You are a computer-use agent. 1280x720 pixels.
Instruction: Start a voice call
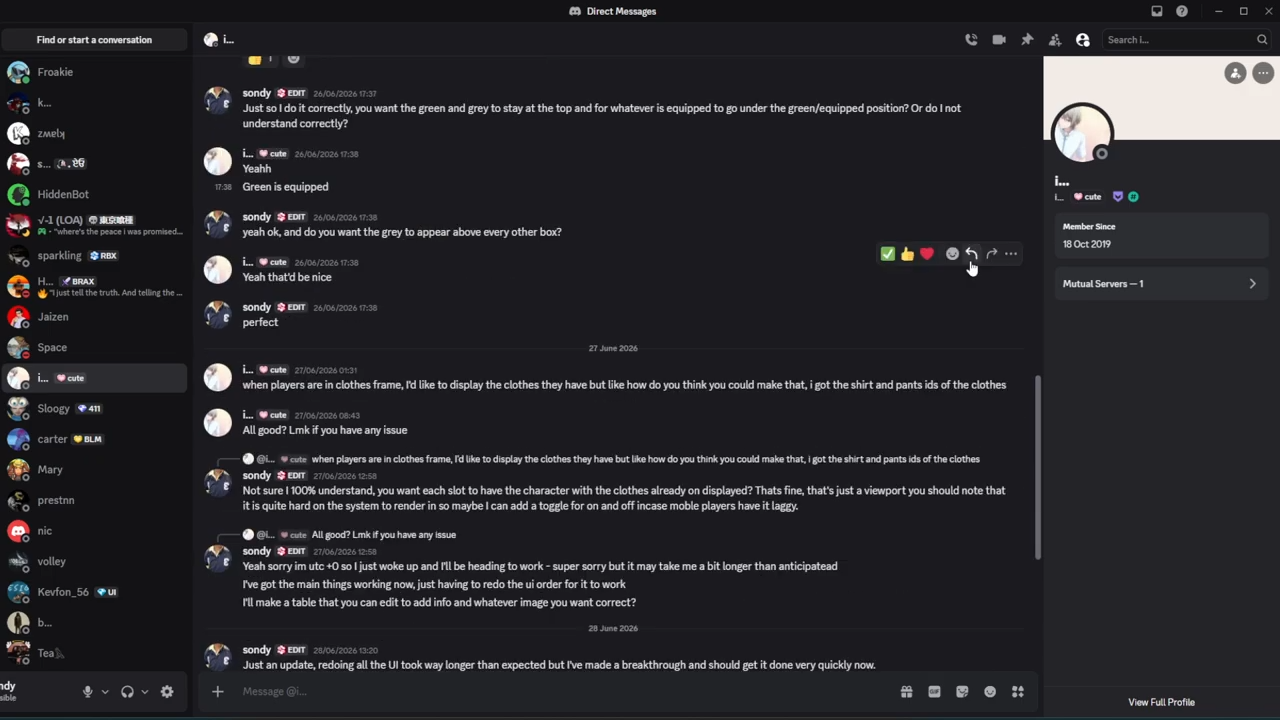click(971, 40)
